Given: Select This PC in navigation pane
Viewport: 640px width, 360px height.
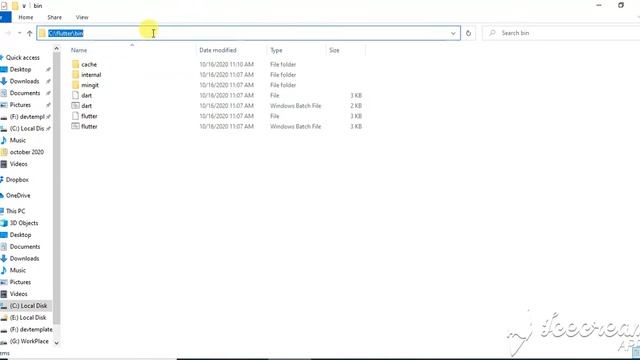Looking at the screenshot, I should (16, 211).
